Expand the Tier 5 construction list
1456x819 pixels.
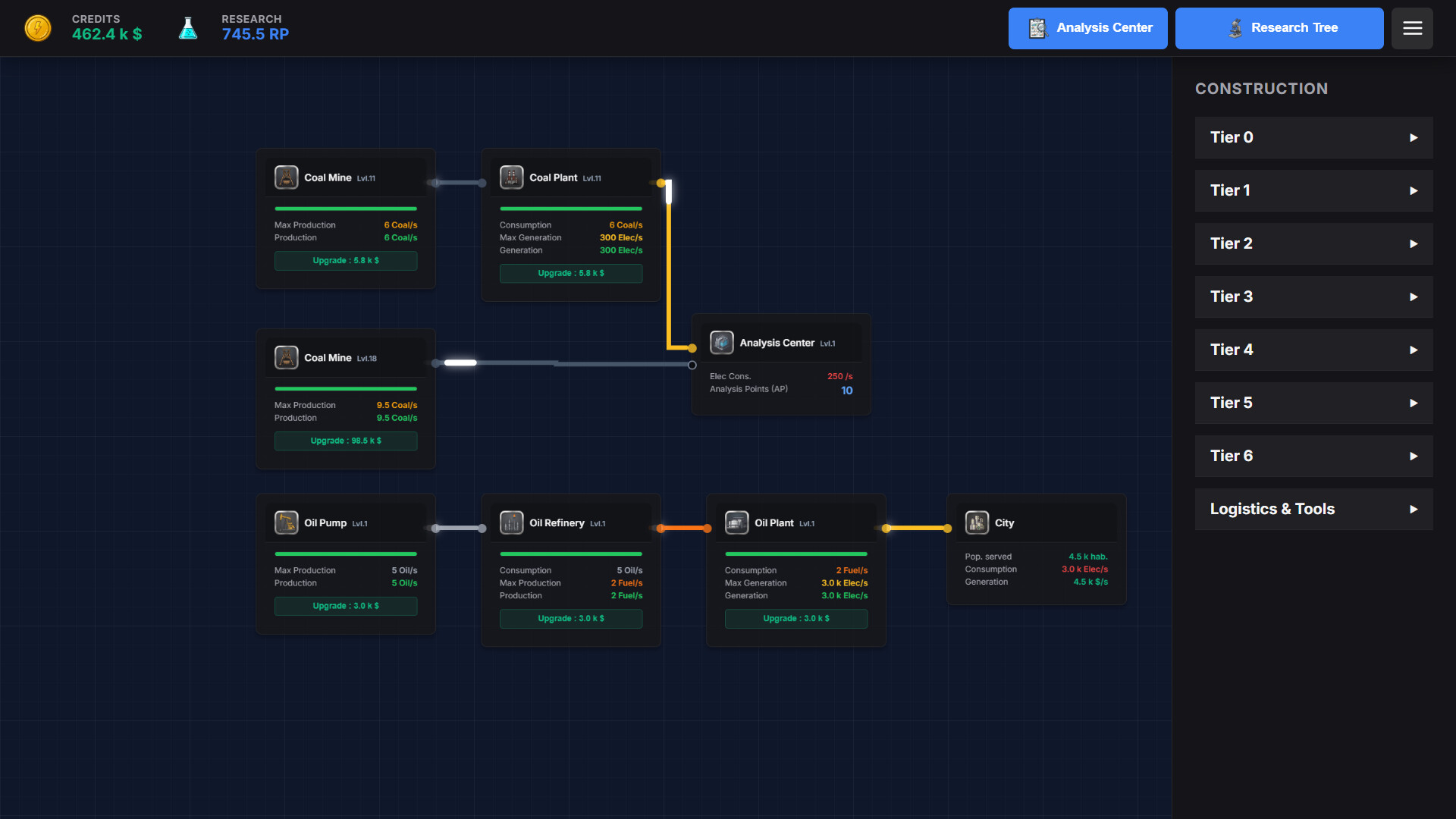1313,403
